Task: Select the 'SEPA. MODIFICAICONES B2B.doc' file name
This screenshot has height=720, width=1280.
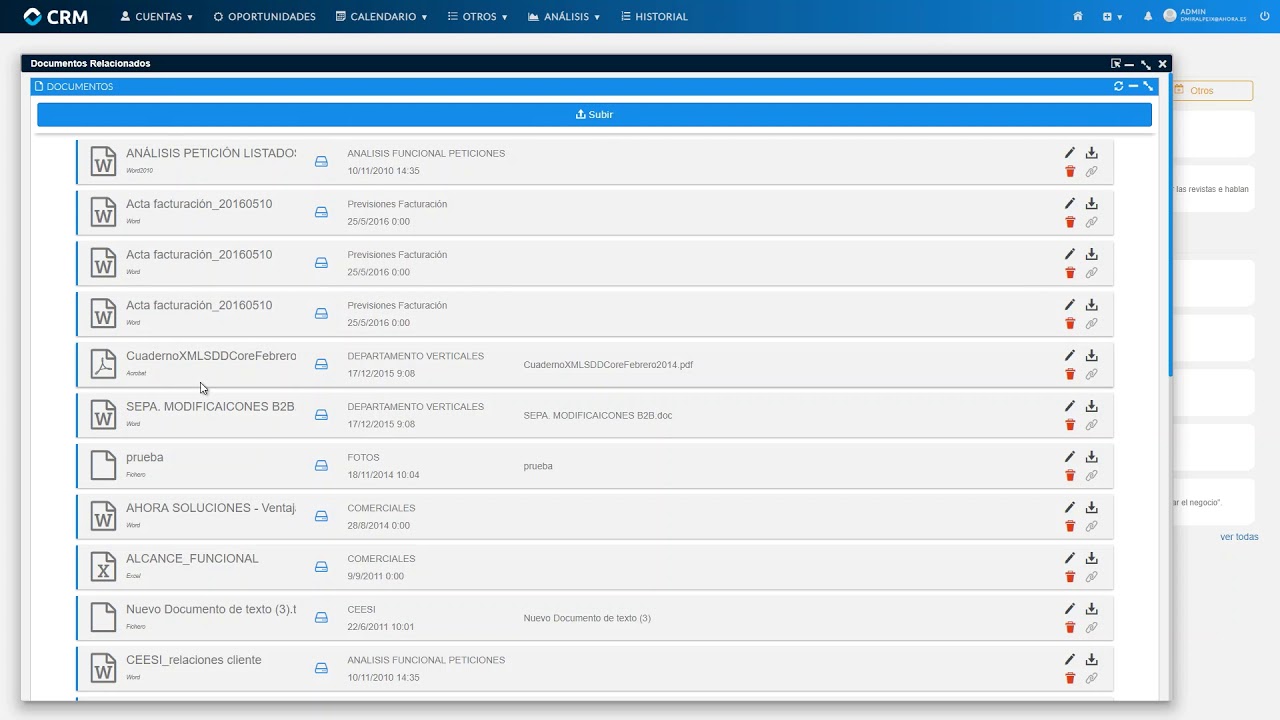Action: coord(598,415)
